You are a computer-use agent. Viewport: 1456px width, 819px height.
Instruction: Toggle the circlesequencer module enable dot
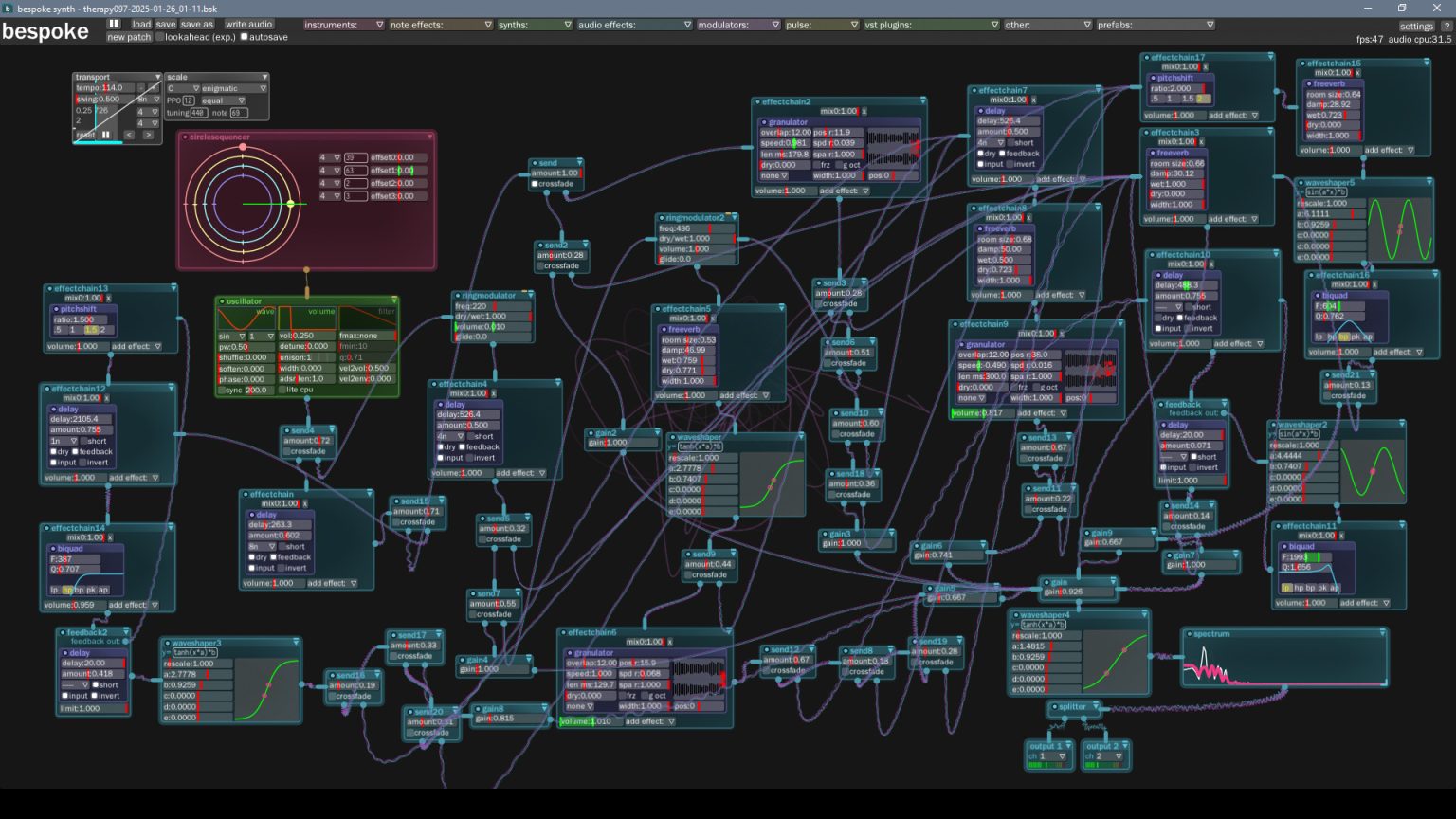coord(184,137)
